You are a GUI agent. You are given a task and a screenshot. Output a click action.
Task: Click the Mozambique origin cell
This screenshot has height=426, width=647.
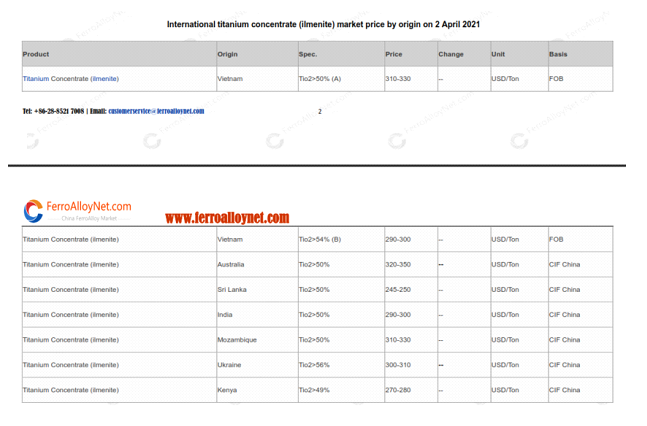pos(237,340)
